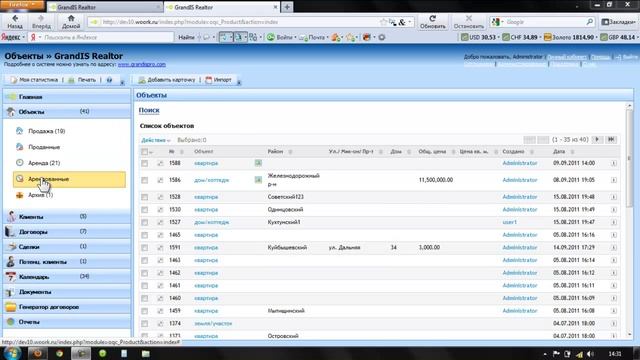
Task: Open the Клиенты sidebar section
Action: pos(67,217)
